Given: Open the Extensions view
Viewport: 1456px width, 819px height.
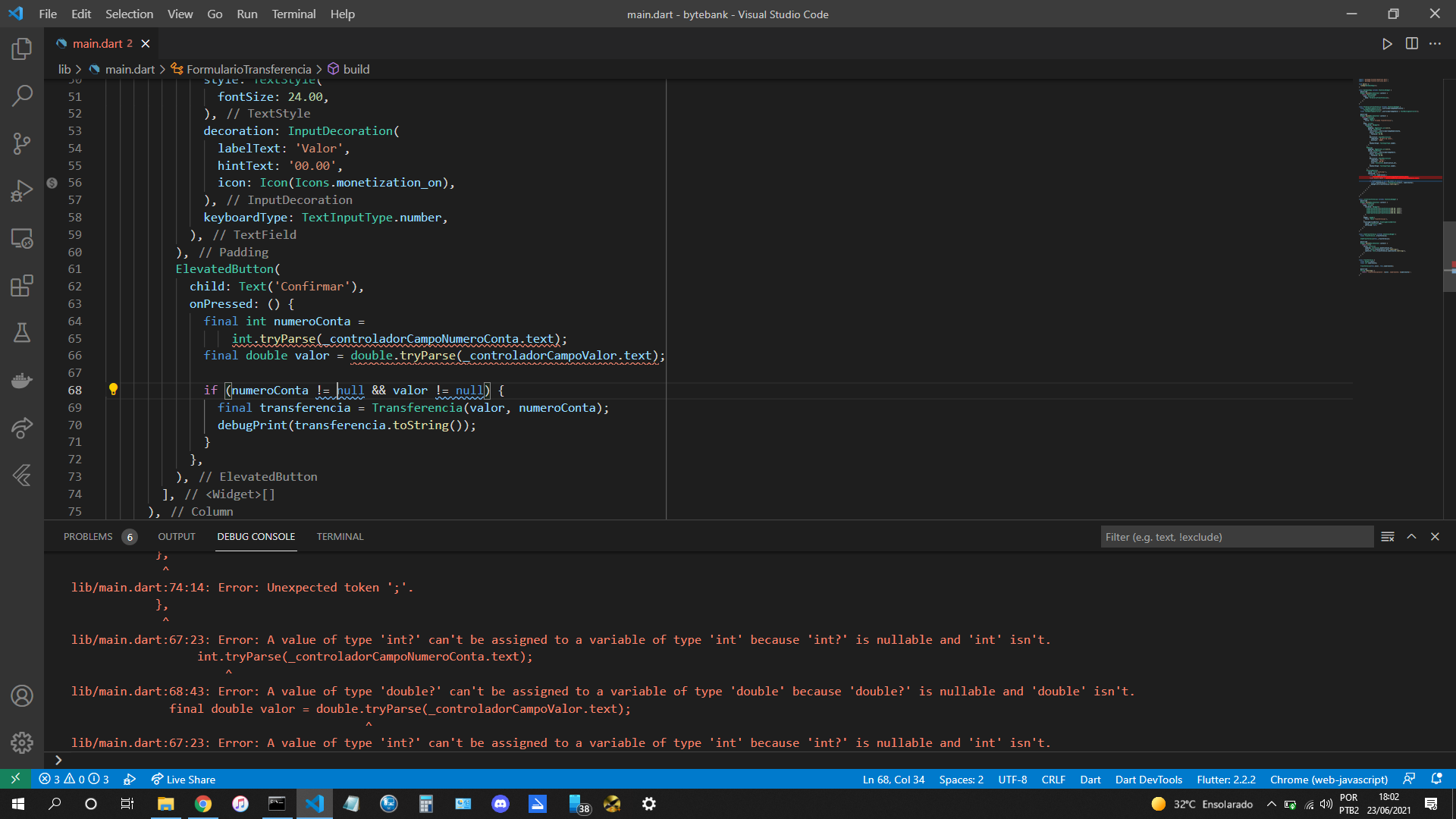Looking at the screenshot, I should pyautogui.click(x=22, y=285).
